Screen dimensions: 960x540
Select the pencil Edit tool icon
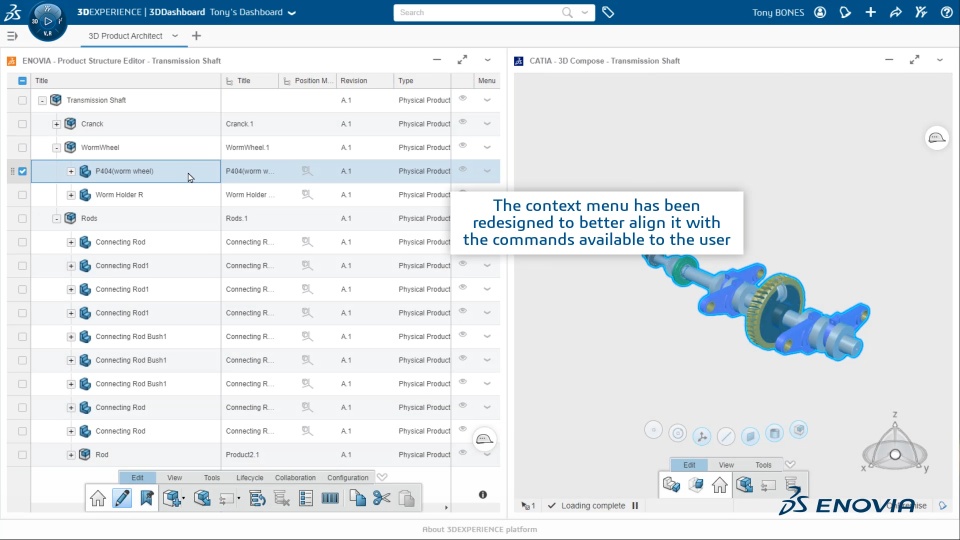(x=122, y=498)
